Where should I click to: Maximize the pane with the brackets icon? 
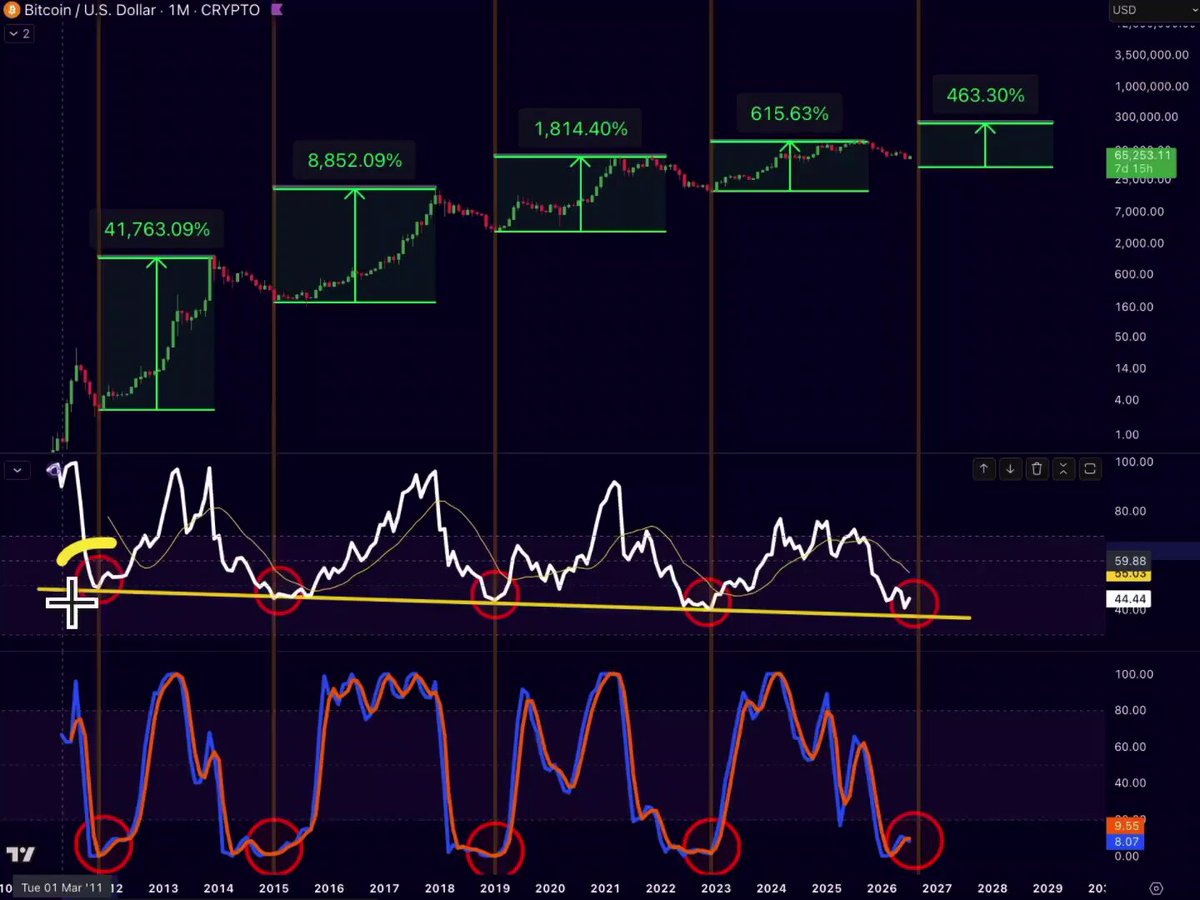pos(1089,468)
